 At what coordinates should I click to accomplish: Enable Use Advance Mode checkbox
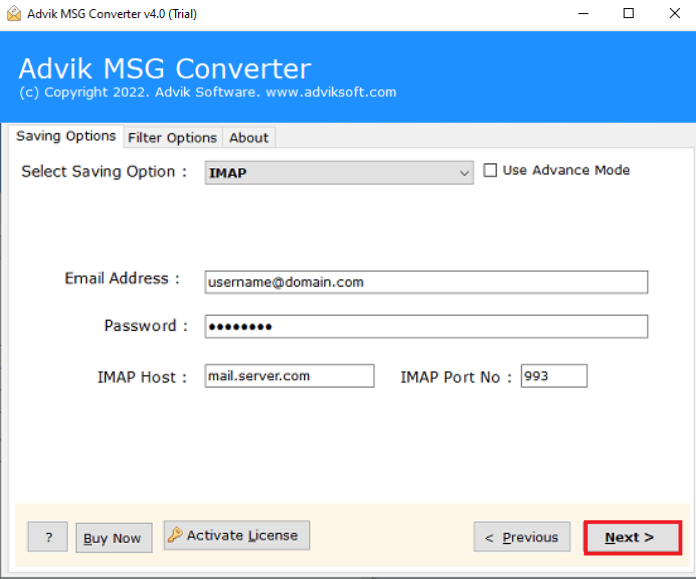pos(490,170)
